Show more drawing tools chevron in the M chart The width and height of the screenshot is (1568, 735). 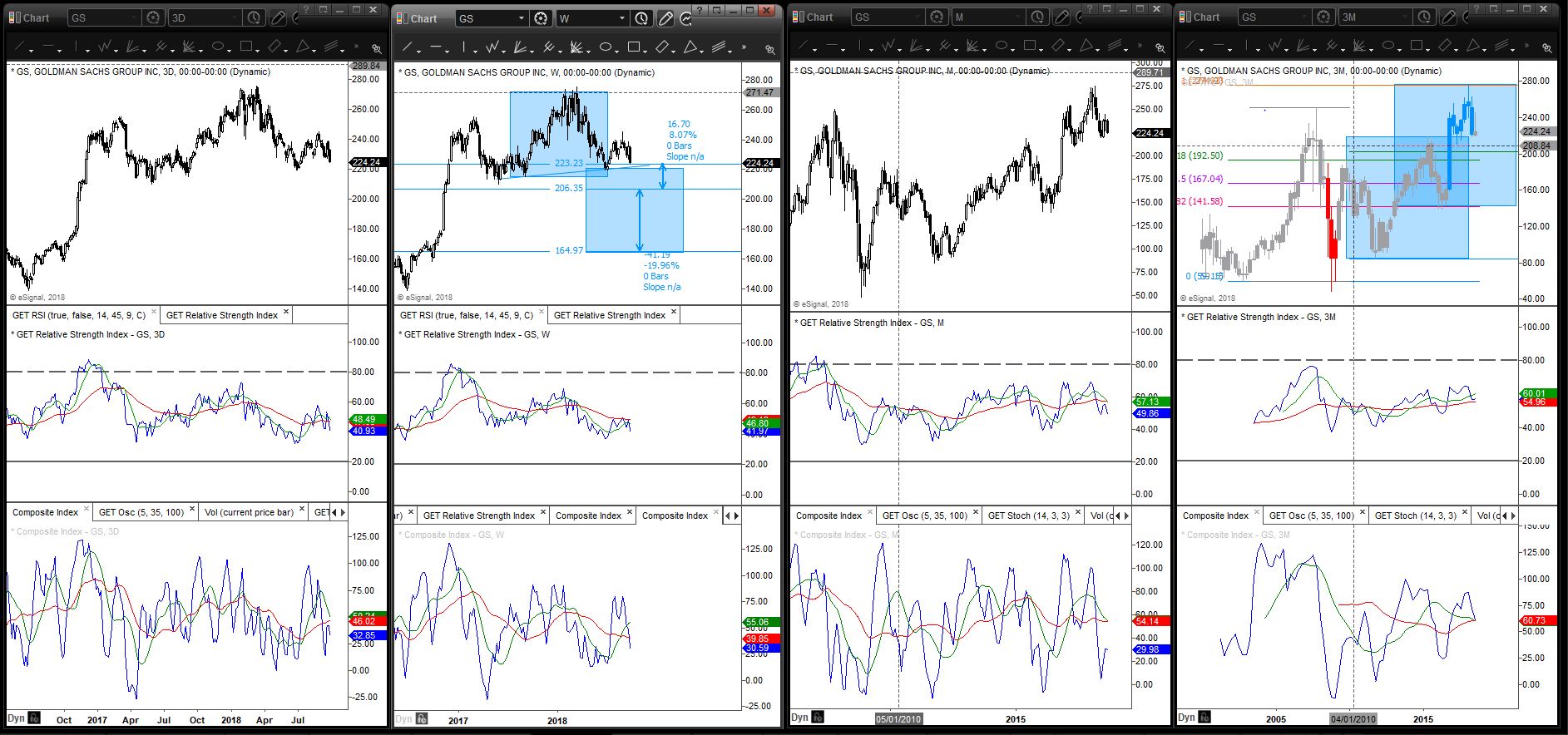(x=1140, y=47)
